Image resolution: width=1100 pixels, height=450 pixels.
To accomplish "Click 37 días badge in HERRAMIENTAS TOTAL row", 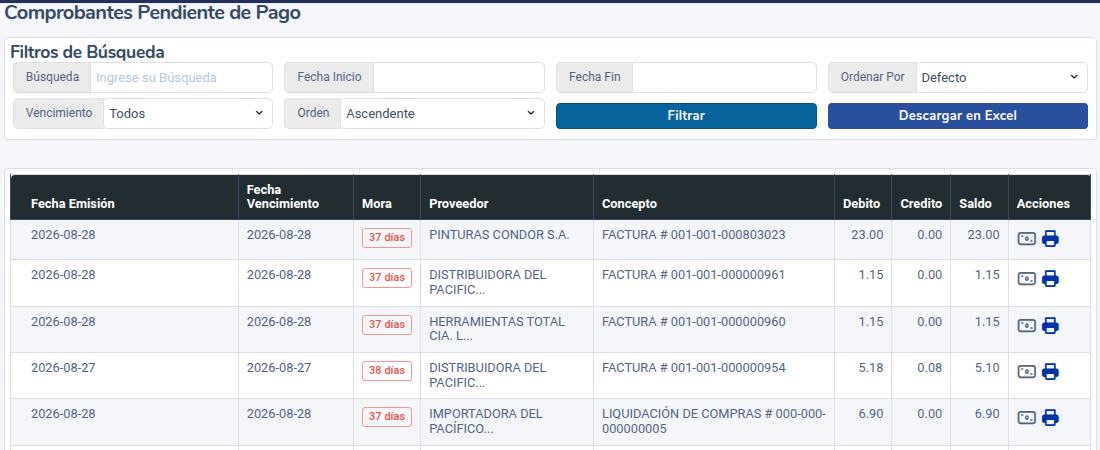I will click(x=387, y=324).
